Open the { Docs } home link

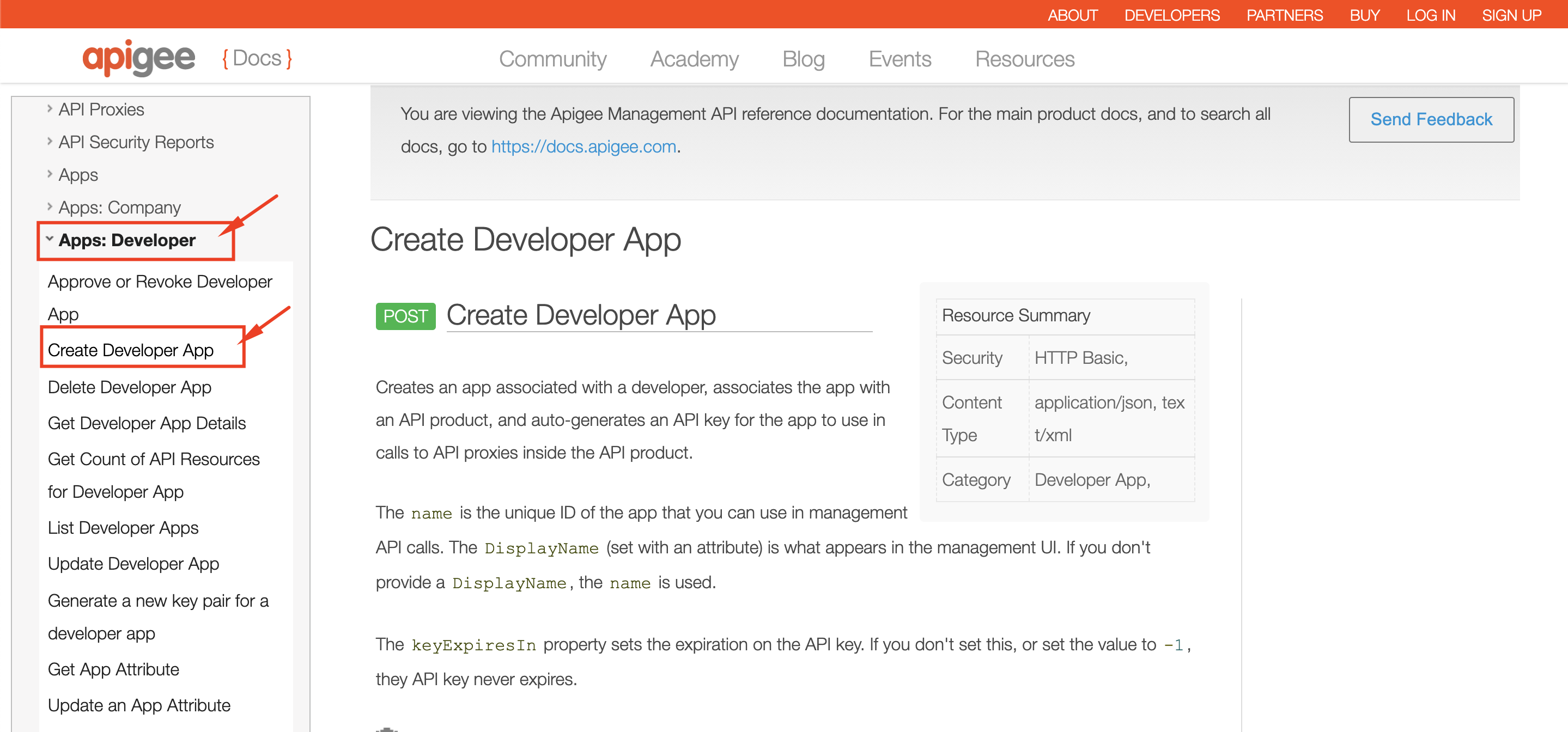(257, 58)
